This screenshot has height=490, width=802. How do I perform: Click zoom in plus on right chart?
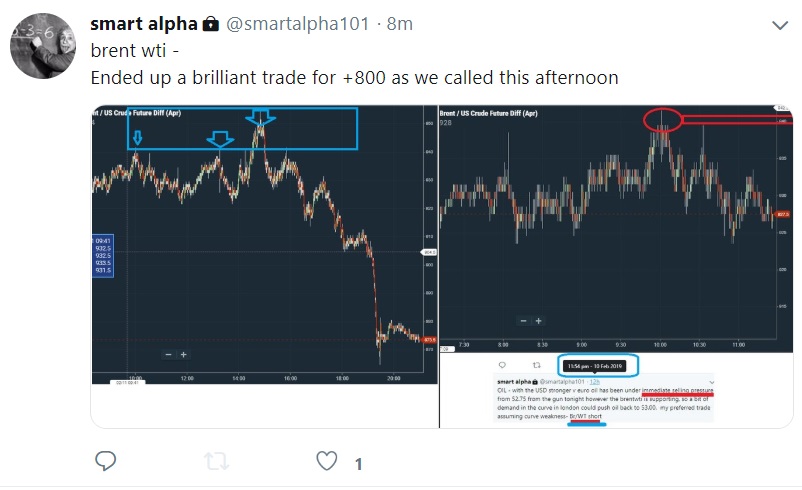pos(538,320)
